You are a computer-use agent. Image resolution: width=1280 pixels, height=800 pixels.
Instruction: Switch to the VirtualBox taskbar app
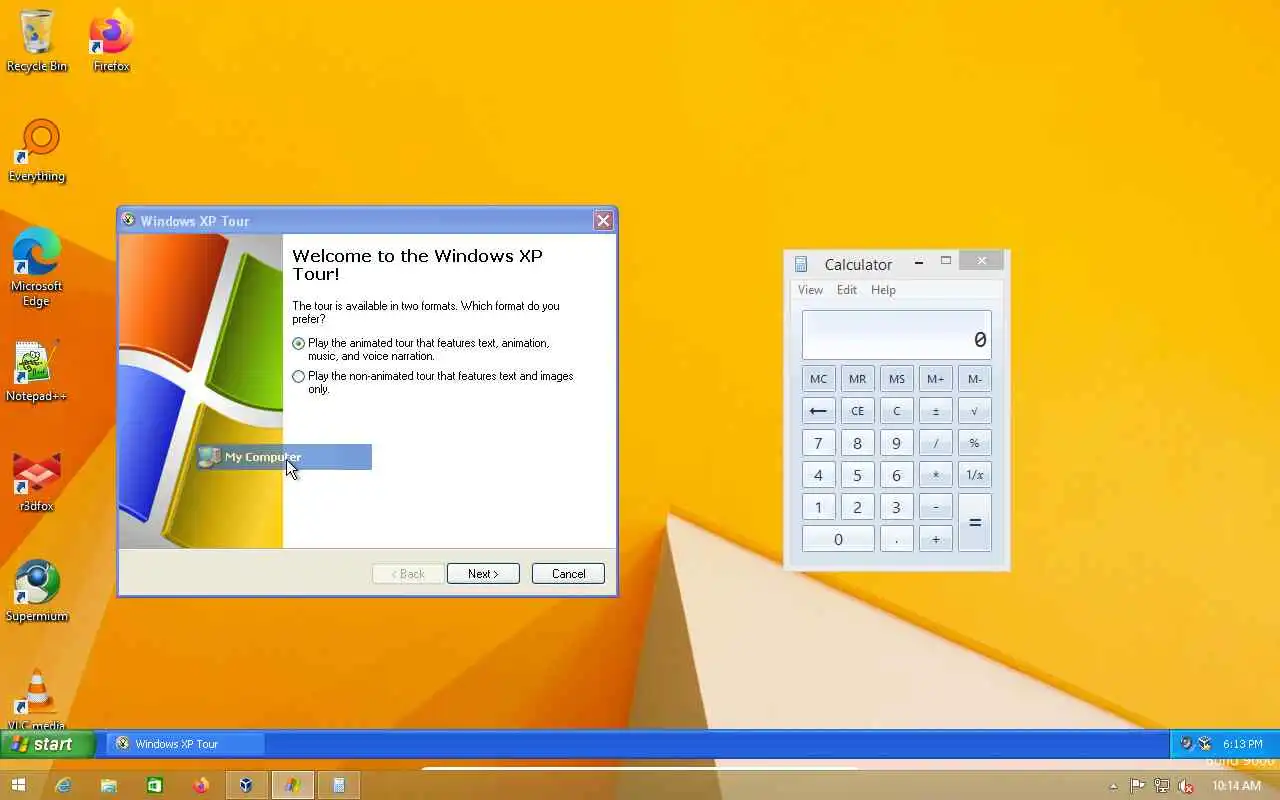coord(246,785)
